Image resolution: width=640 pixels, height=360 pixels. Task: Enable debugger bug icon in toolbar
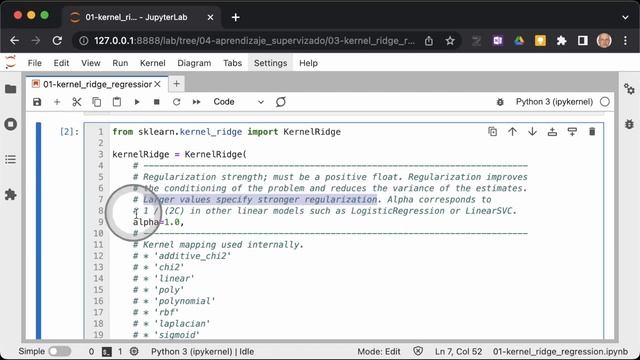[x=500, y=102]
